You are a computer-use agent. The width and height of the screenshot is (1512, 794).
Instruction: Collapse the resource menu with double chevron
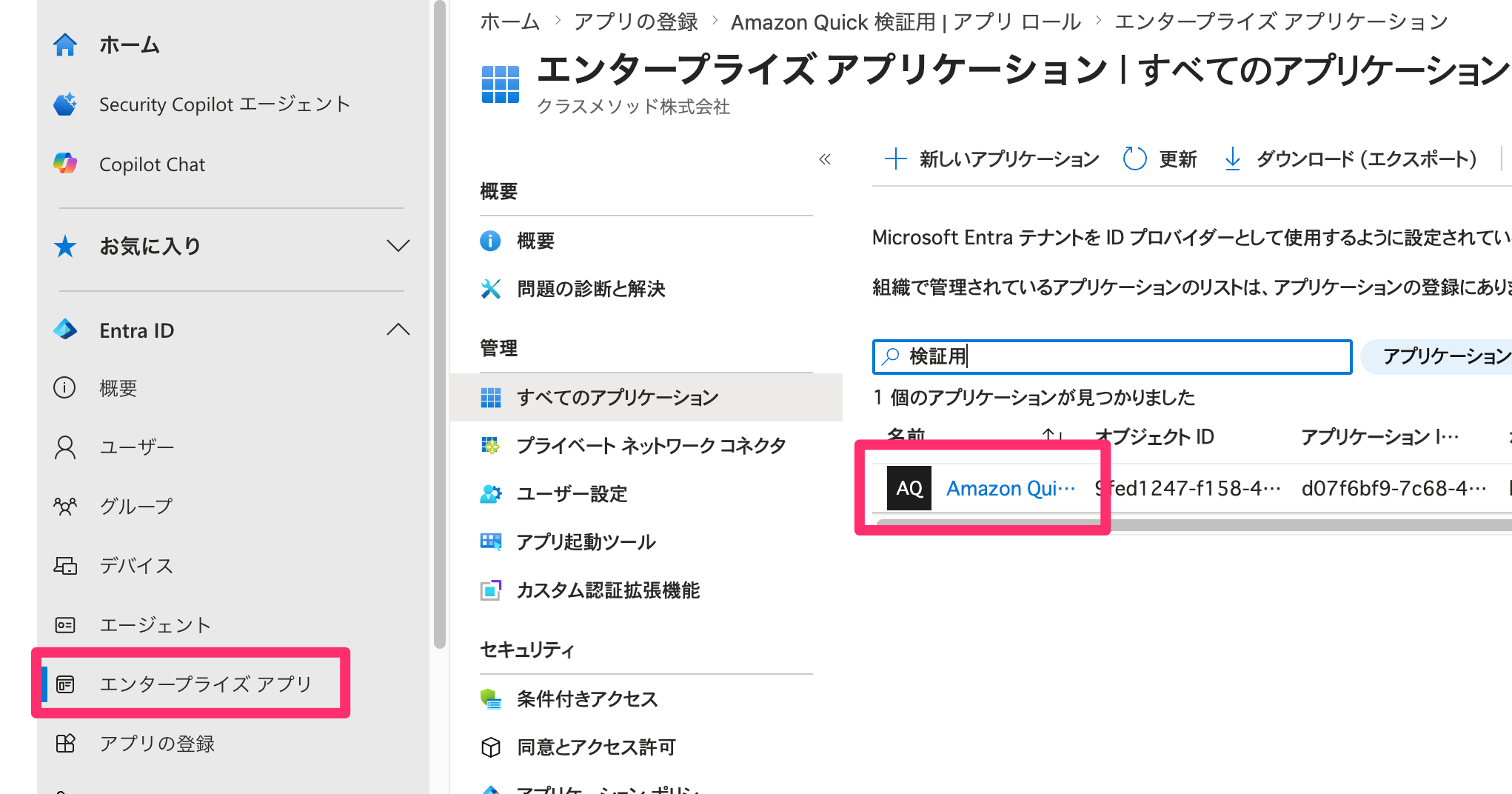[x=825, y=159]
